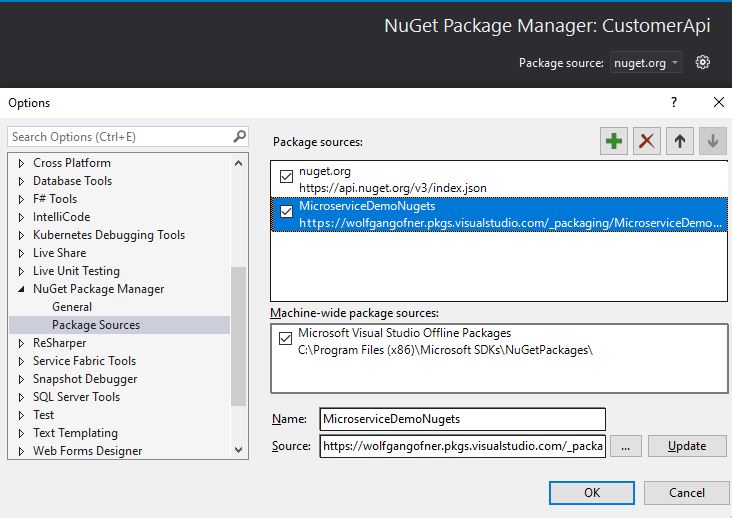Expand F# Tools tree node
Image resolution: width=732 pixels, height=518 pixels.
[x=21, y=199]
